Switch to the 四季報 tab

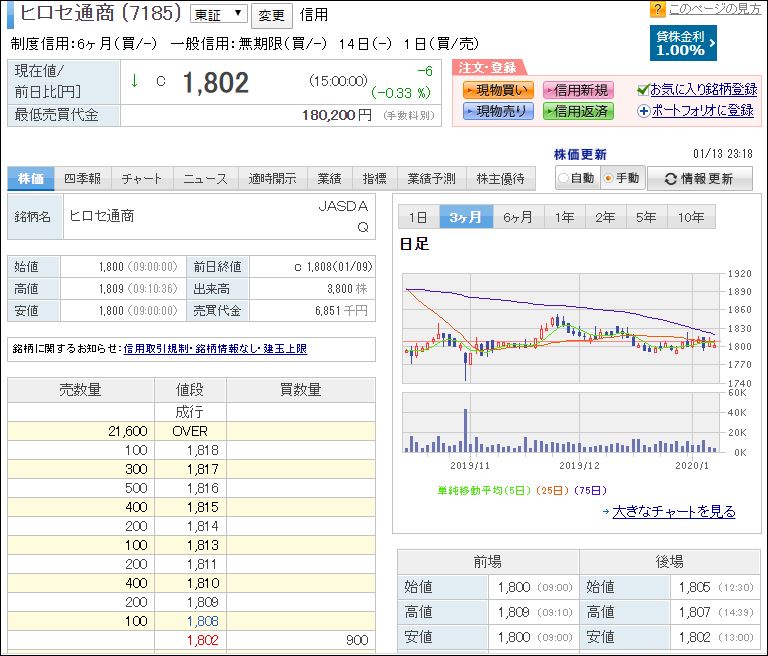(83, 179)
